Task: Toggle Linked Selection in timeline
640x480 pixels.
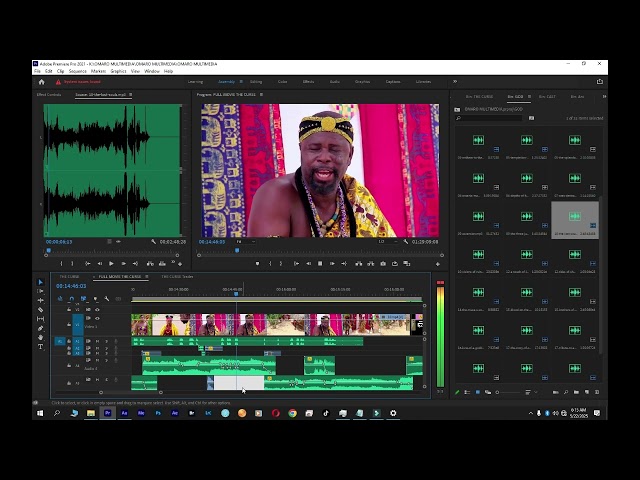Action: [x=83, y=299]
